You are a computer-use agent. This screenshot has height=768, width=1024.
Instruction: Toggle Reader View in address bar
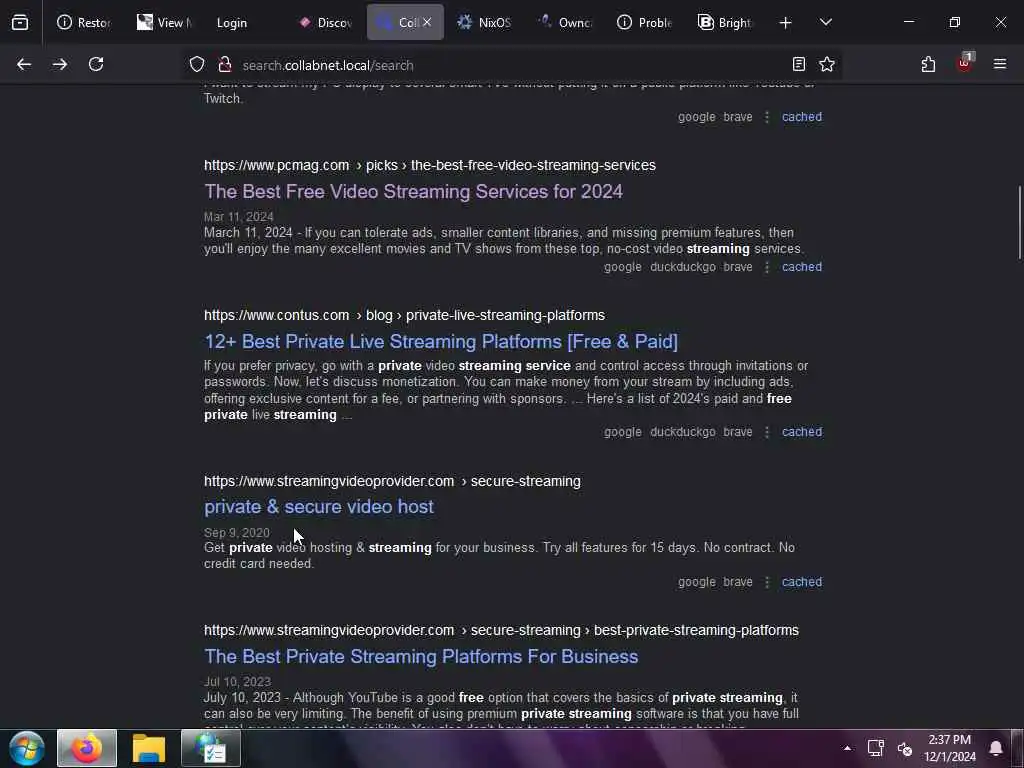click(x=798, y=64)
